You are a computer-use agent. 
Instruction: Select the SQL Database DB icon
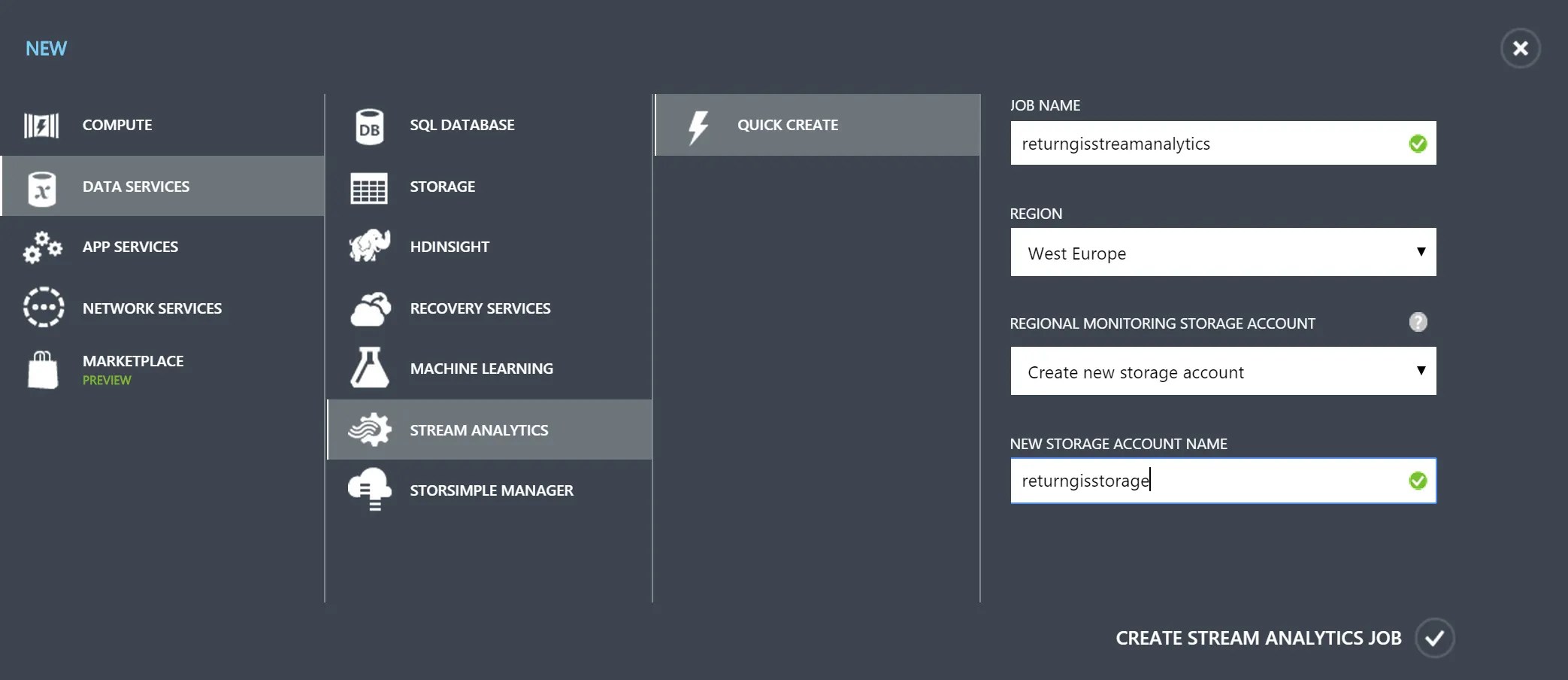click(369, 126)
